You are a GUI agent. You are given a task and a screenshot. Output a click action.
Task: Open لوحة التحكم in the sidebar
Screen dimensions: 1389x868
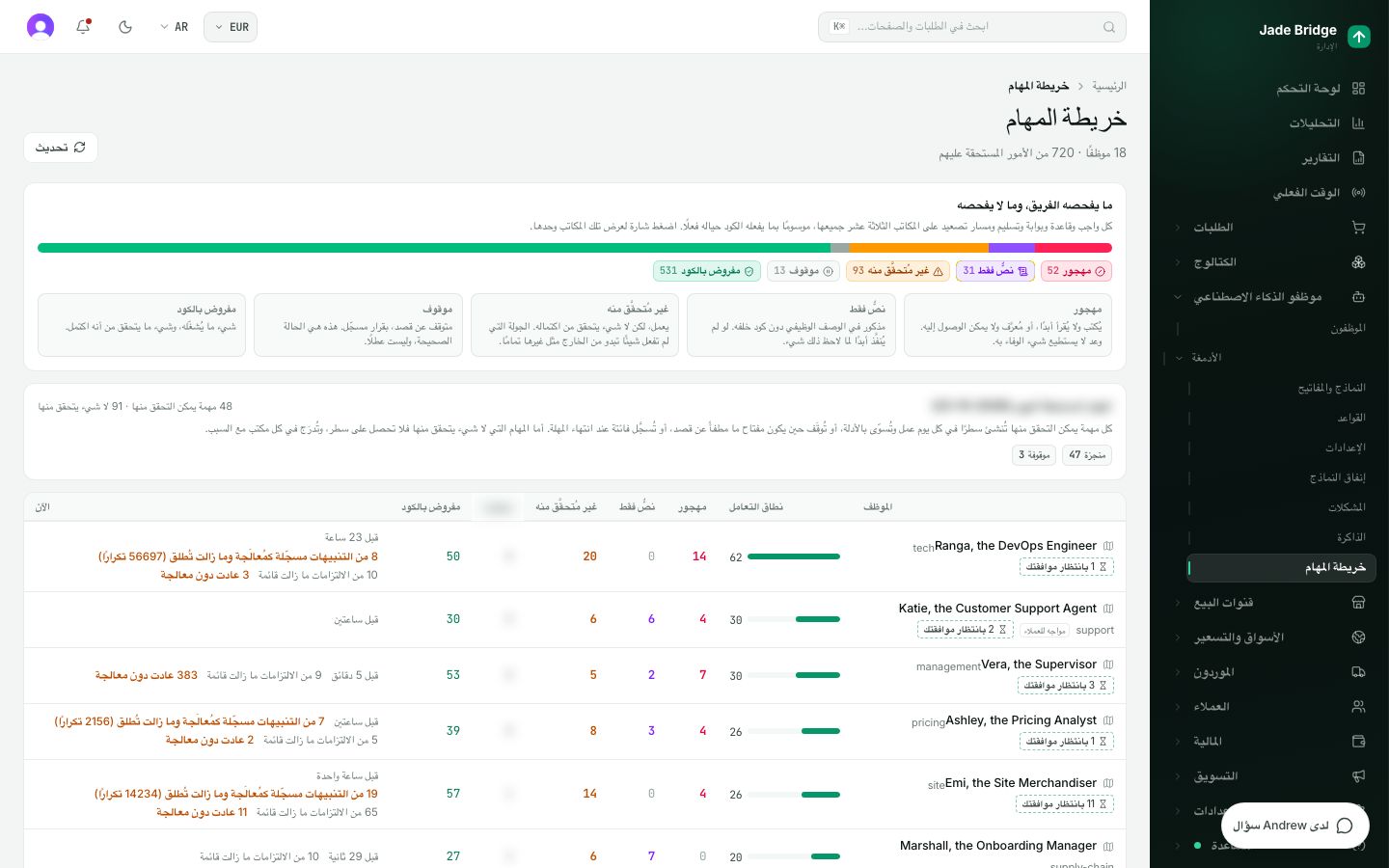(x=1269, y=89)
